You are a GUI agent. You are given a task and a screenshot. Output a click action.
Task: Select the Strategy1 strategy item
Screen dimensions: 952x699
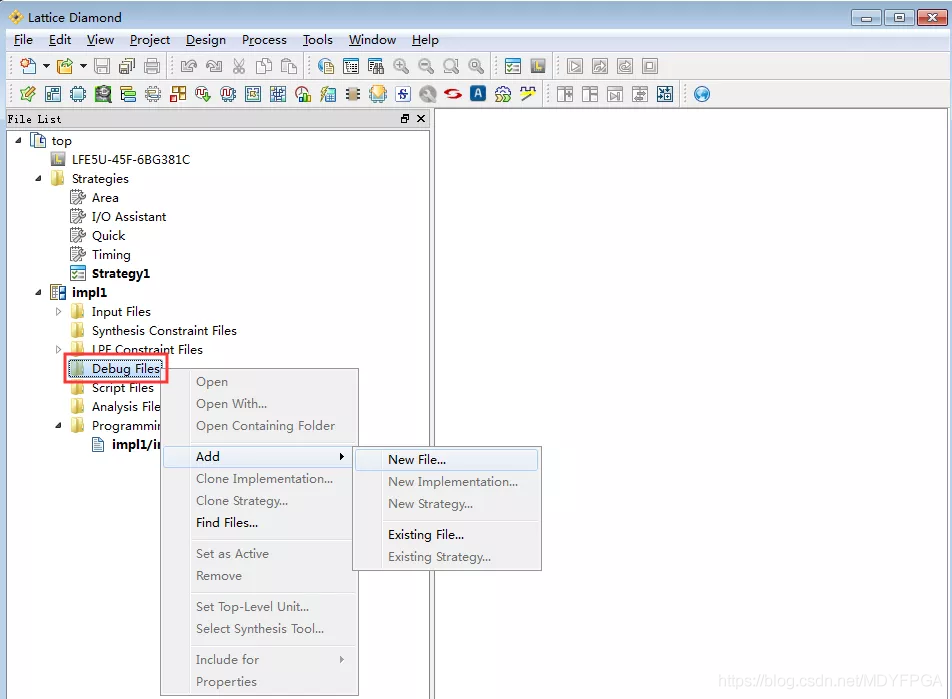pyautogui.click(x=121, y=274)
